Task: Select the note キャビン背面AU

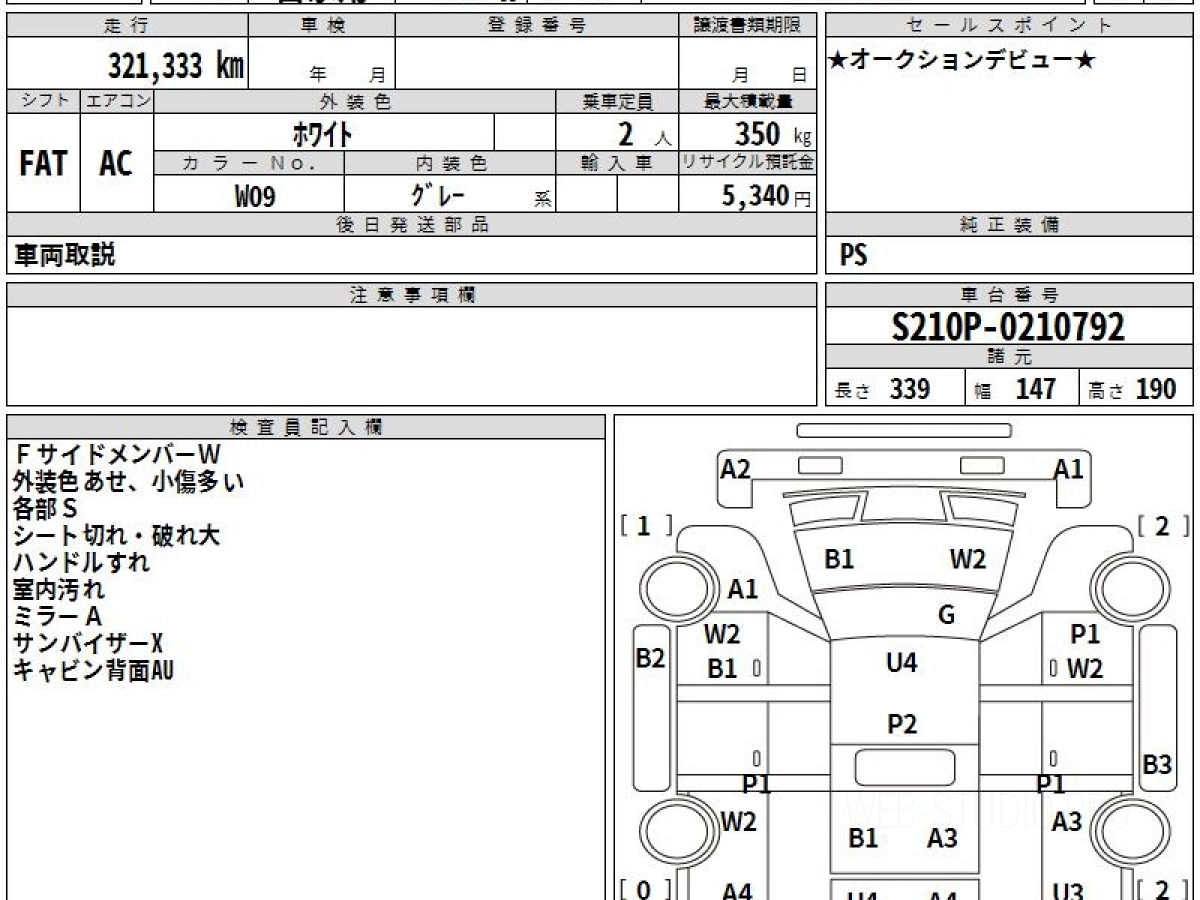Action: [93, 670]
